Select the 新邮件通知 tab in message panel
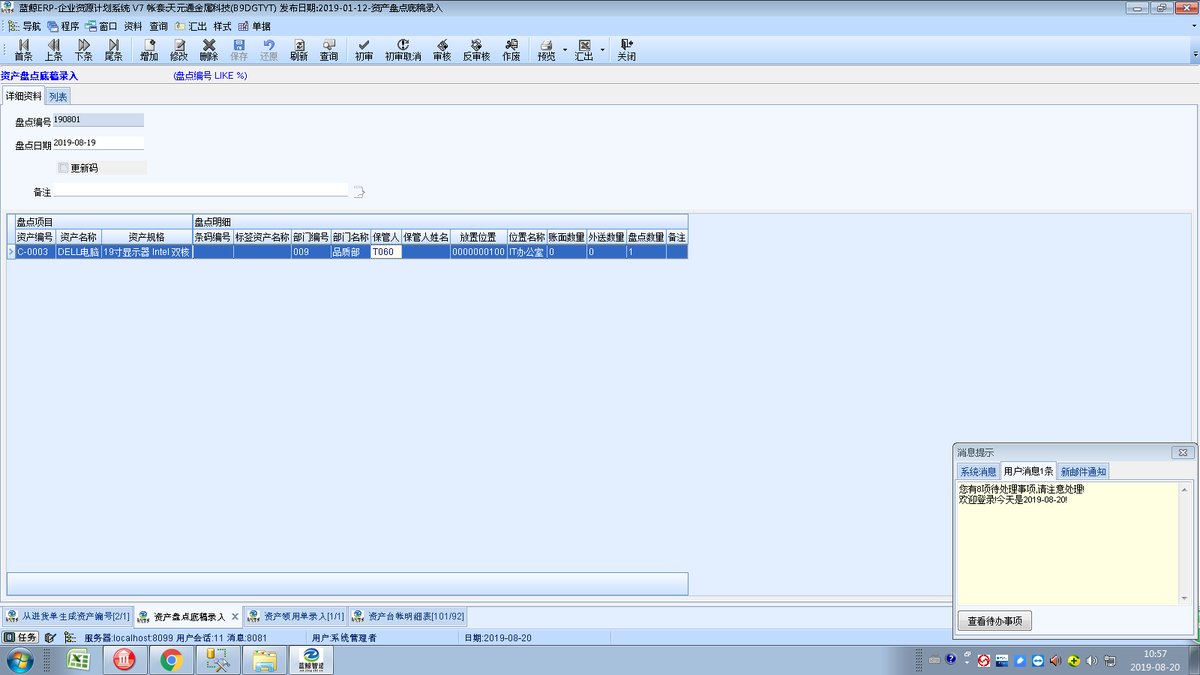The width and height of the screenshot is (1200, 675). tap(1083, 471)
